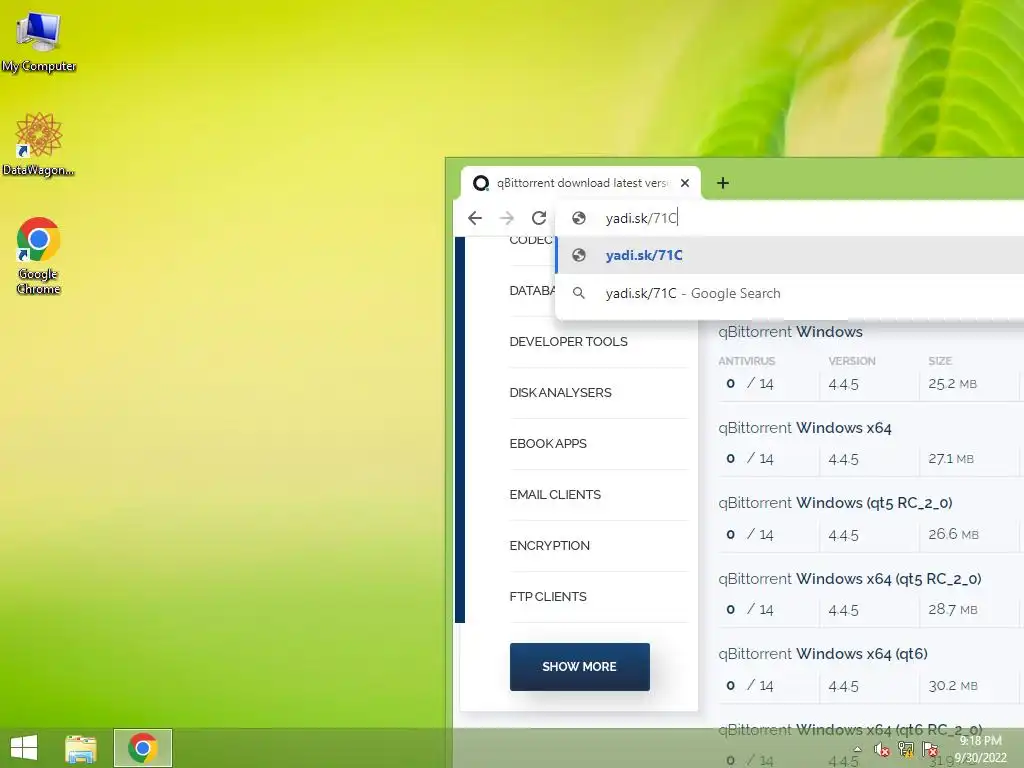Screen dimensions: 1024x768
Task: Choose the yadi.sk/71C URL suggestion
Action: (790, 255)
